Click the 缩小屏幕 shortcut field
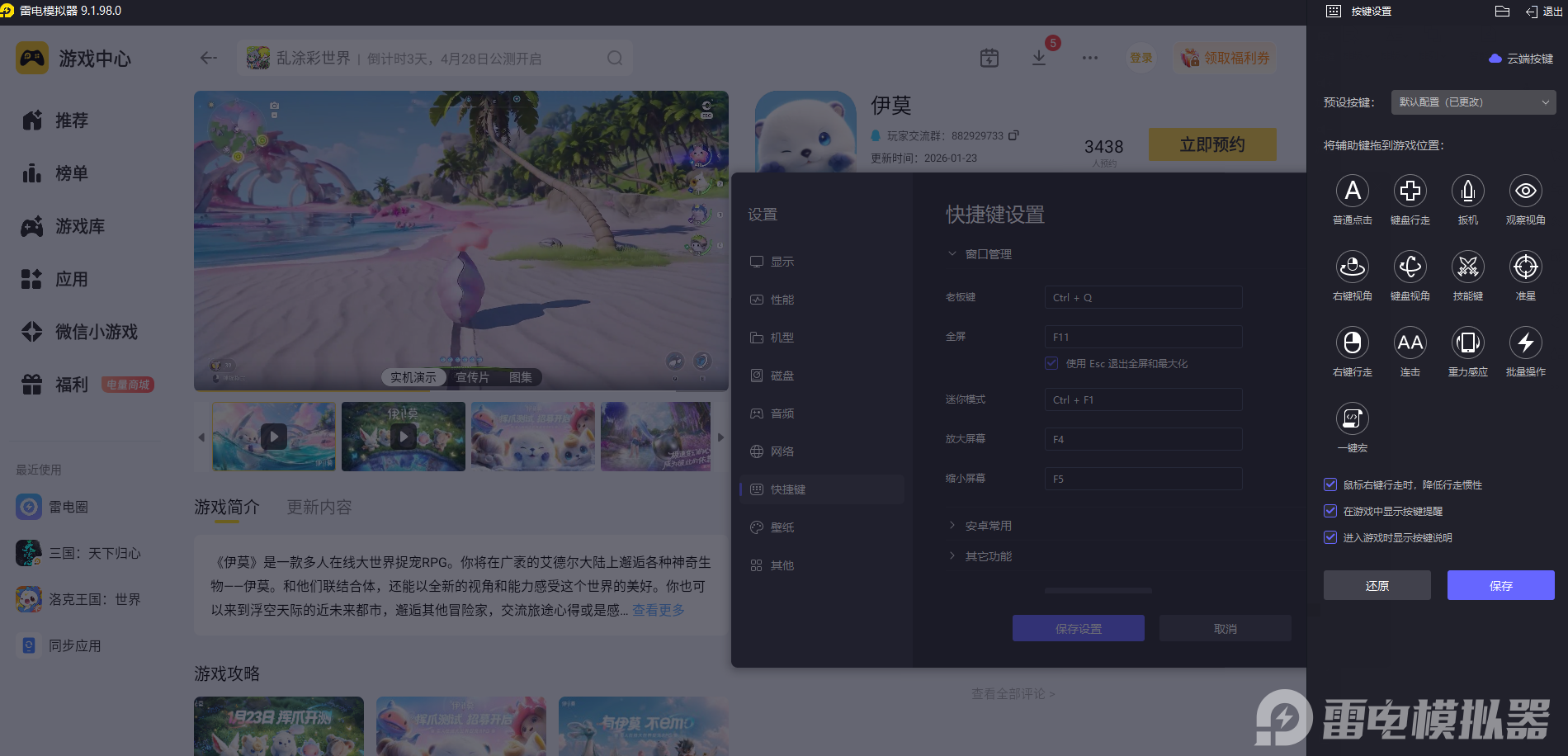1568x756 pixels. 1144,479
